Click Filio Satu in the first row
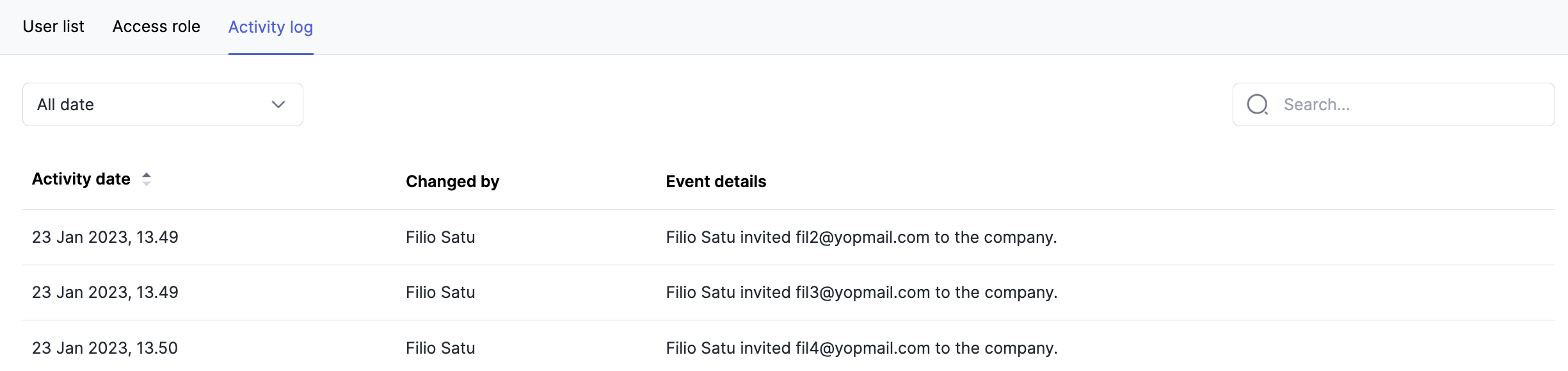 tap(440, 238)
